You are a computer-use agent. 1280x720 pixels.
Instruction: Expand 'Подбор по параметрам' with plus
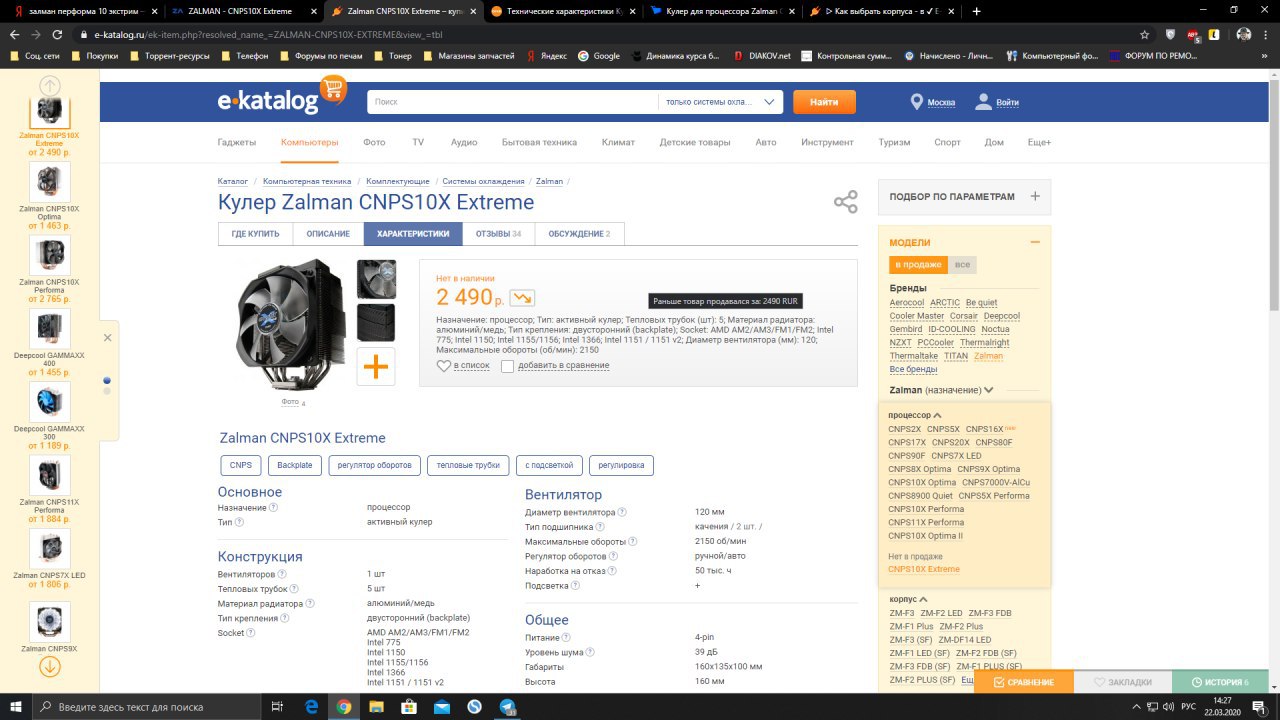pos(1035,197)
